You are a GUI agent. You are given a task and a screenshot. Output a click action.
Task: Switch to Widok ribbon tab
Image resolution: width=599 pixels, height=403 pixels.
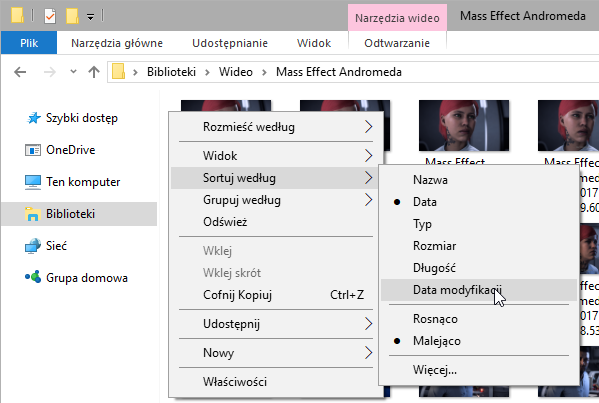[x=314, y=43]
